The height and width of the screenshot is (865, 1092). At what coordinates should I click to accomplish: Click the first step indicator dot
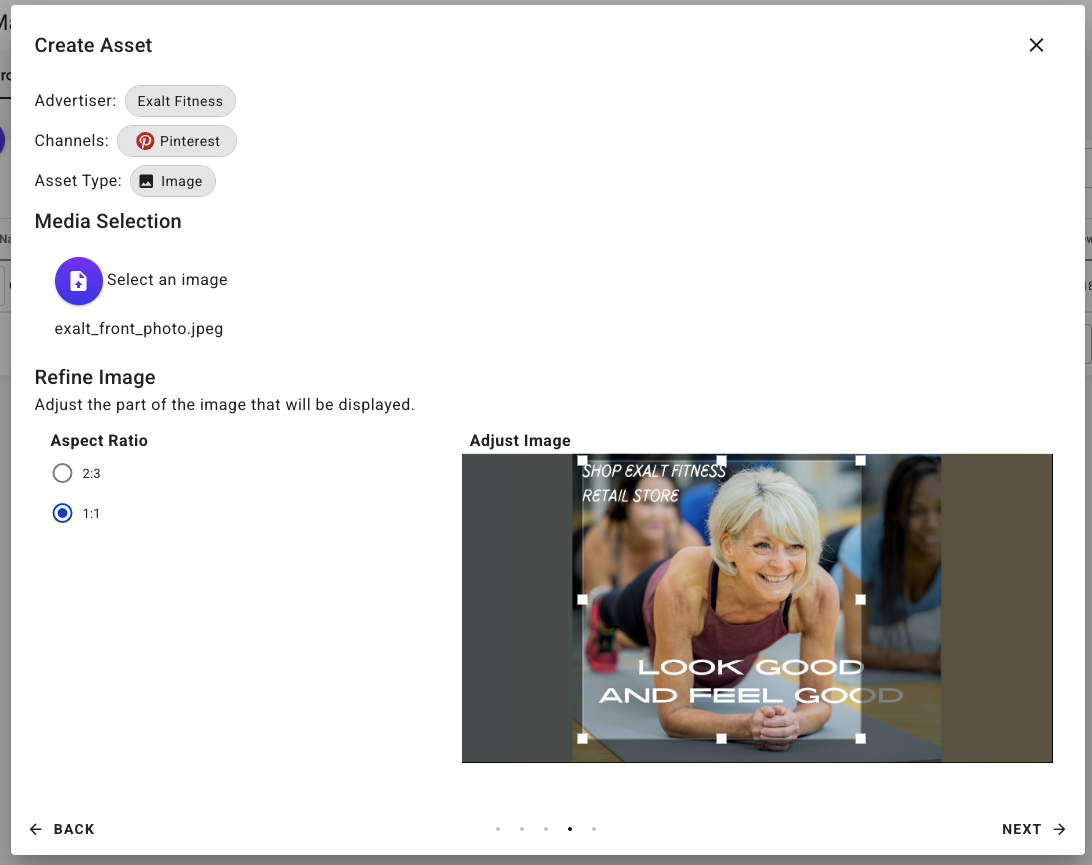pos(498,829)
